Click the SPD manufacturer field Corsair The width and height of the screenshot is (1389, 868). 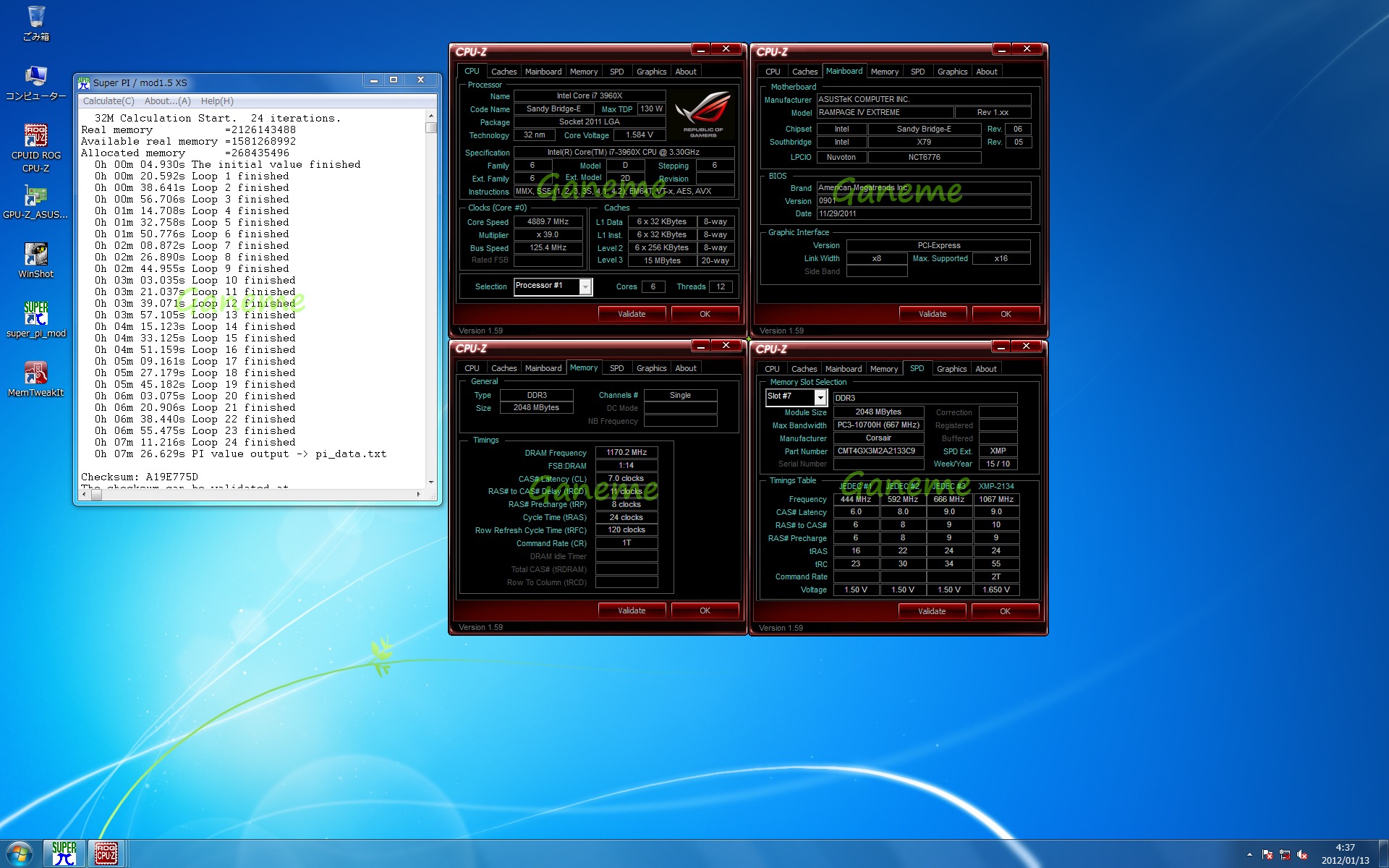point(878,438)
